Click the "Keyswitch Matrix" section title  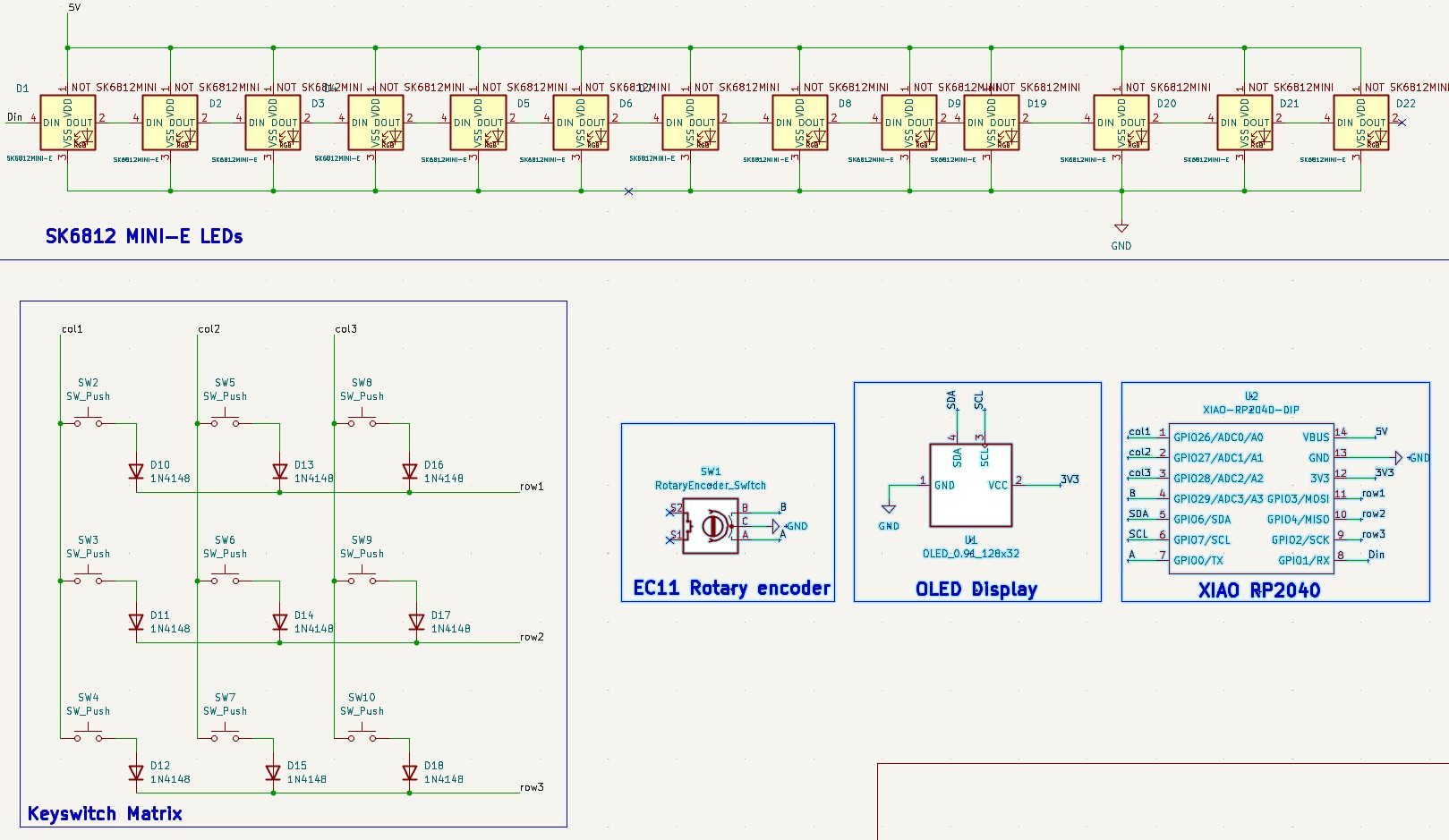pos(105,814)
